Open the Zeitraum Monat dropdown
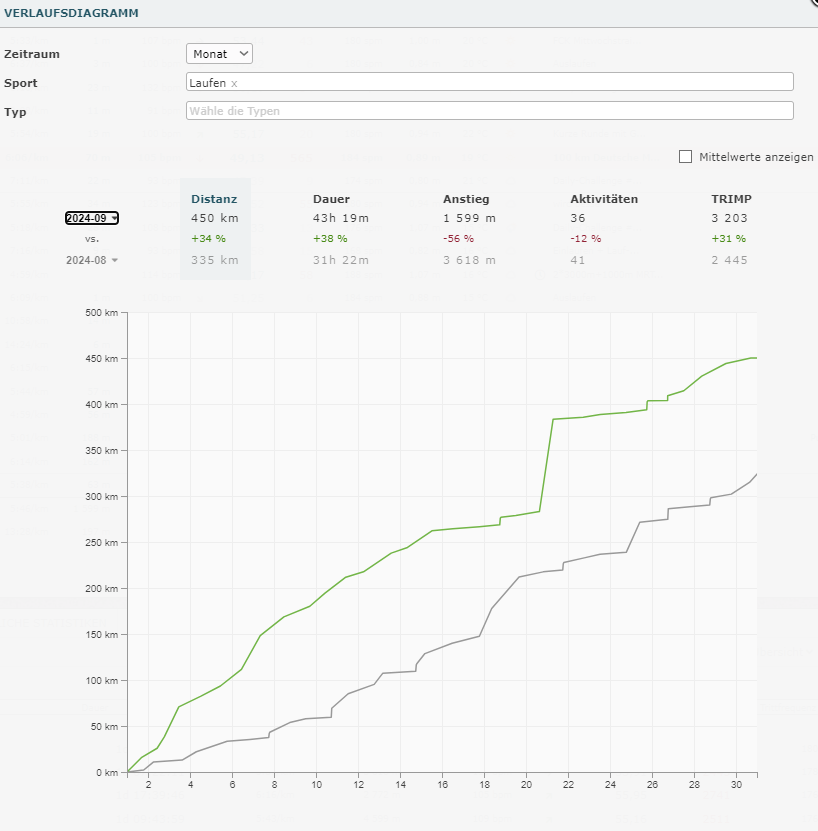The height and width of the screenshot is (831, 818). (x=219, y=54)
